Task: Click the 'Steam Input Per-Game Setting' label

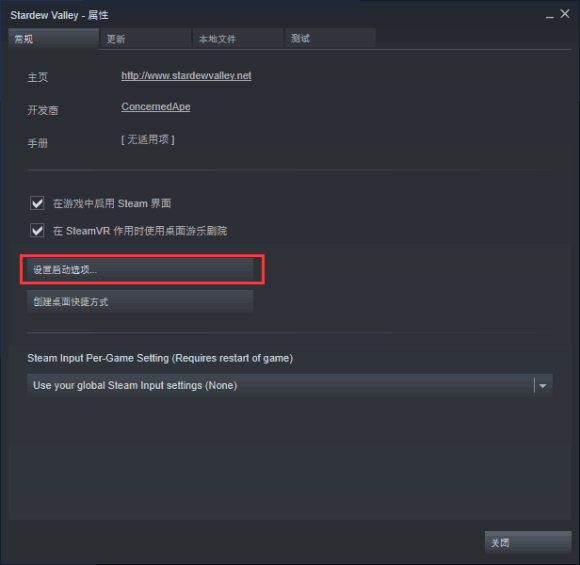Action: pos(160,358)
